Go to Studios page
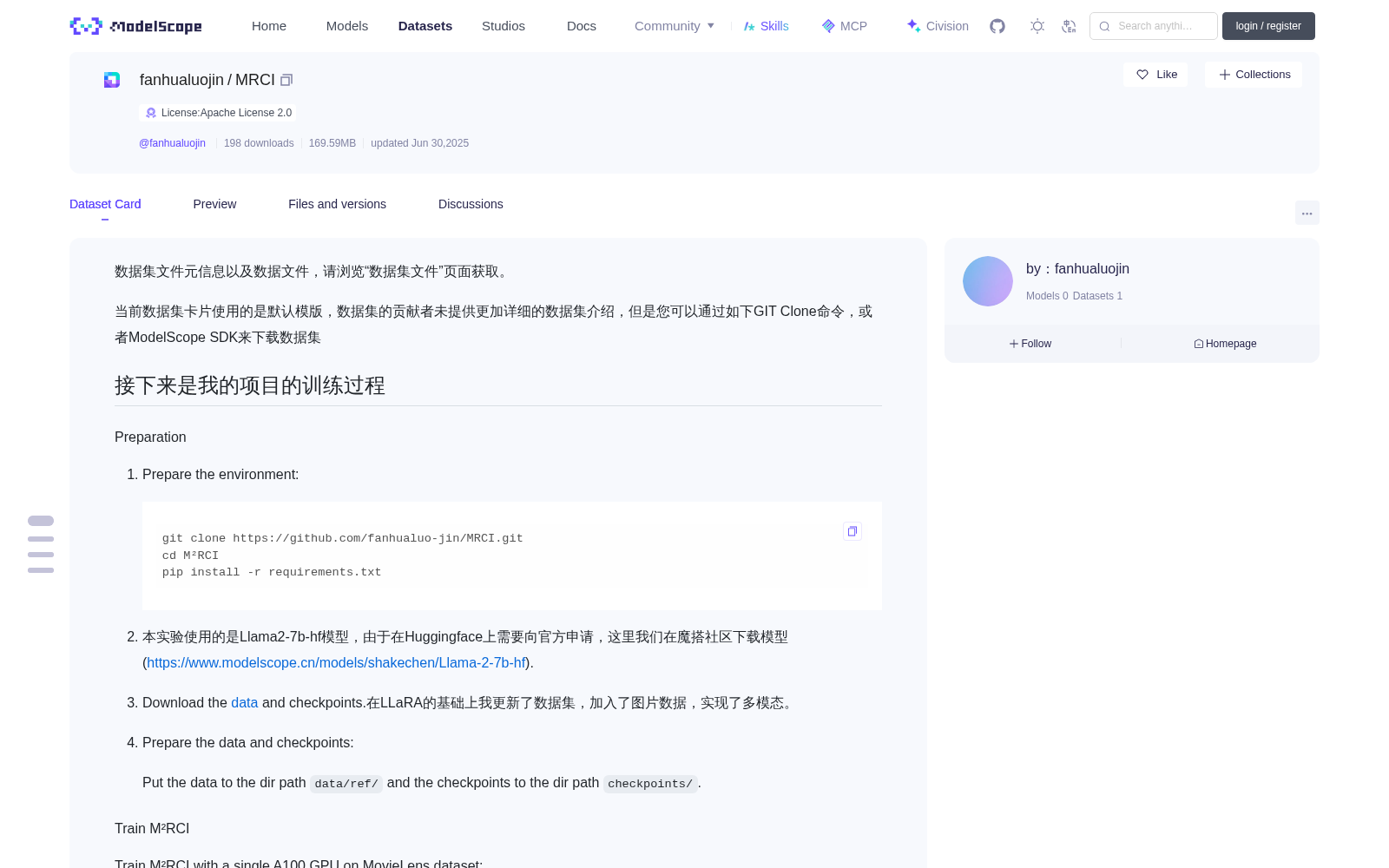1389x868 pixels. pyautogui.click(x=504, y=26)
